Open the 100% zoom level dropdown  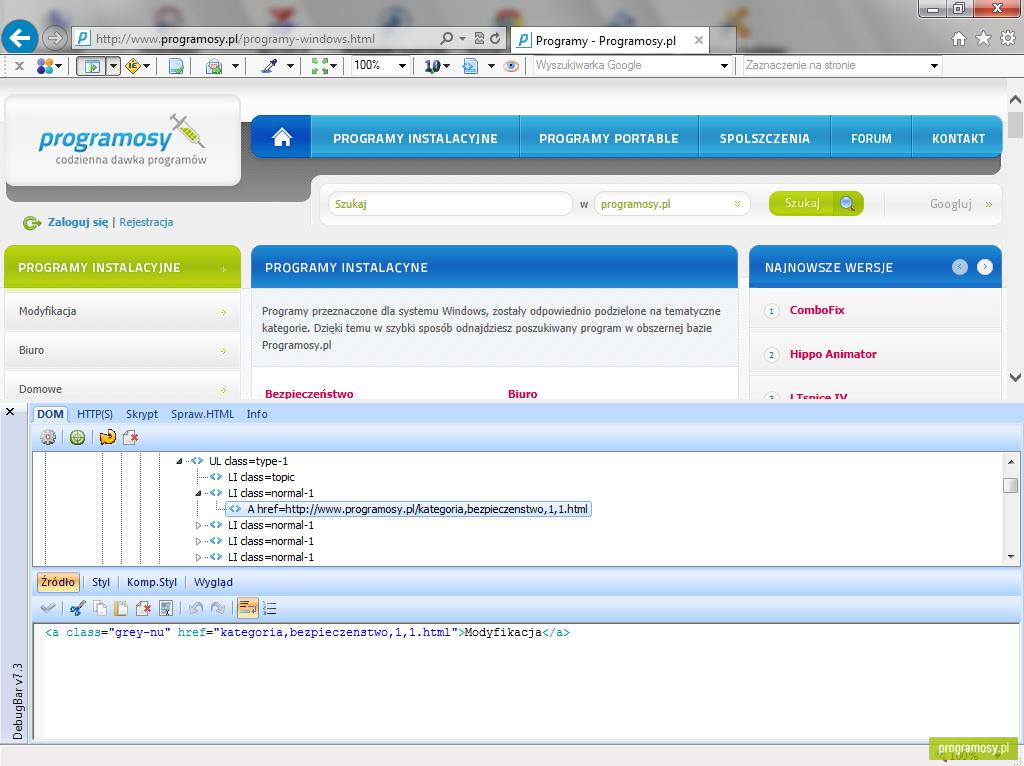(x=402, y=66)
